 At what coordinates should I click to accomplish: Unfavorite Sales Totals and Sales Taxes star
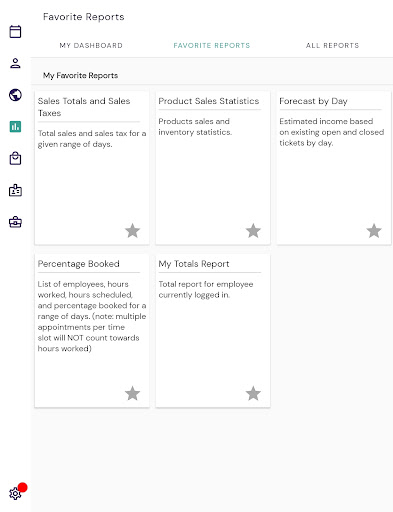[x=132, y=231]
